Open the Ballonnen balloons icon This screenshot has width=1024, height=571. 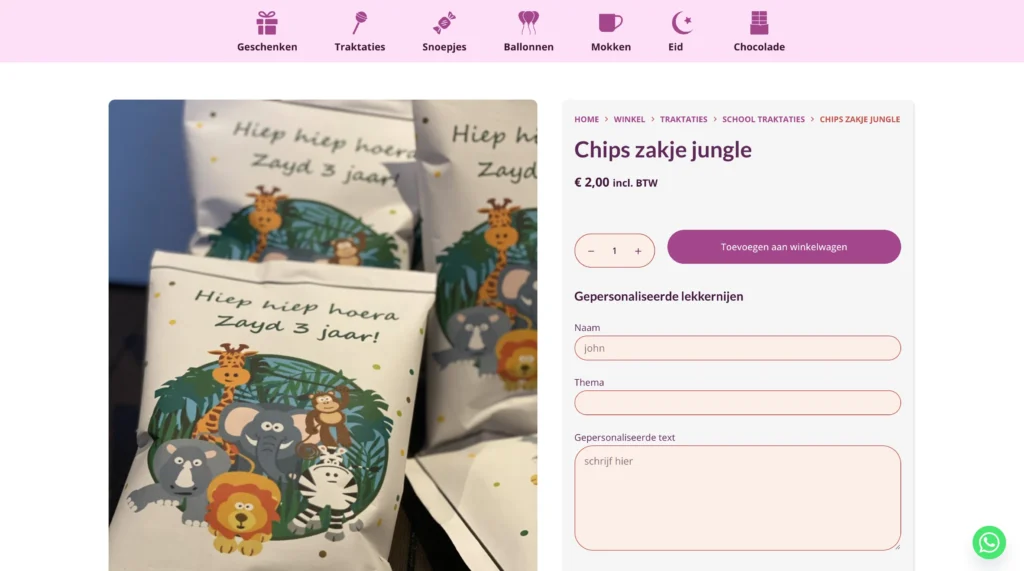pos(528,23)
